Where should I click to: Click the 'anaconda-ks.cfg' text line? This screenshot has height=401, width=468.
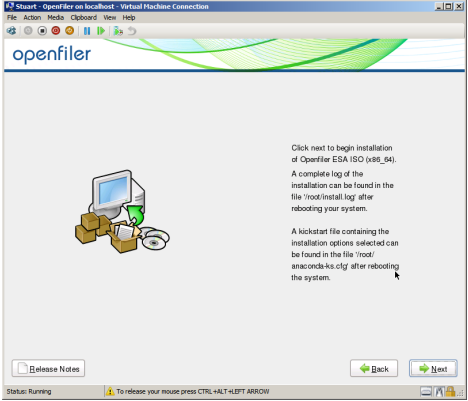click(345, 266)
